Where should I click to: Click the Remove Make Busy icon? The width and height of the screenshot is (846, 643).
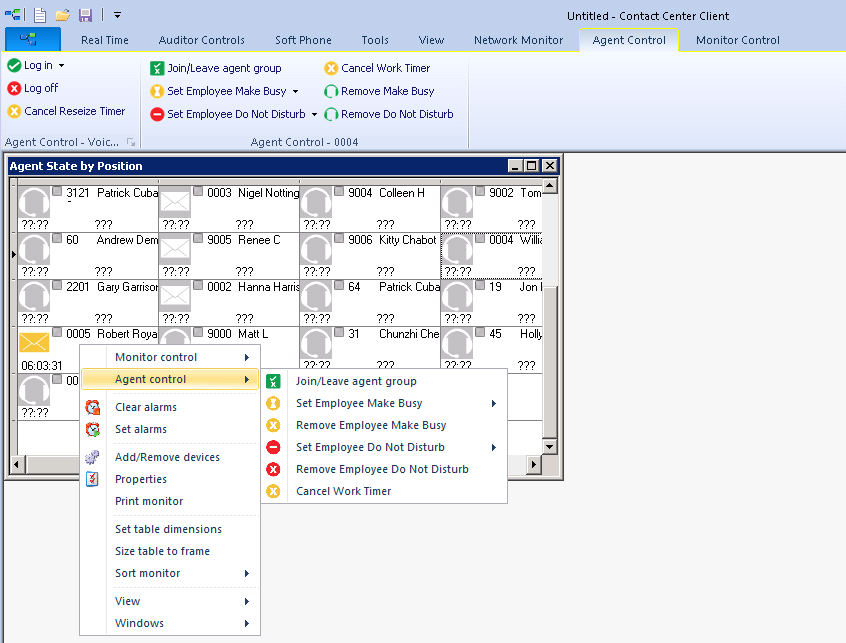coord(330,91)
